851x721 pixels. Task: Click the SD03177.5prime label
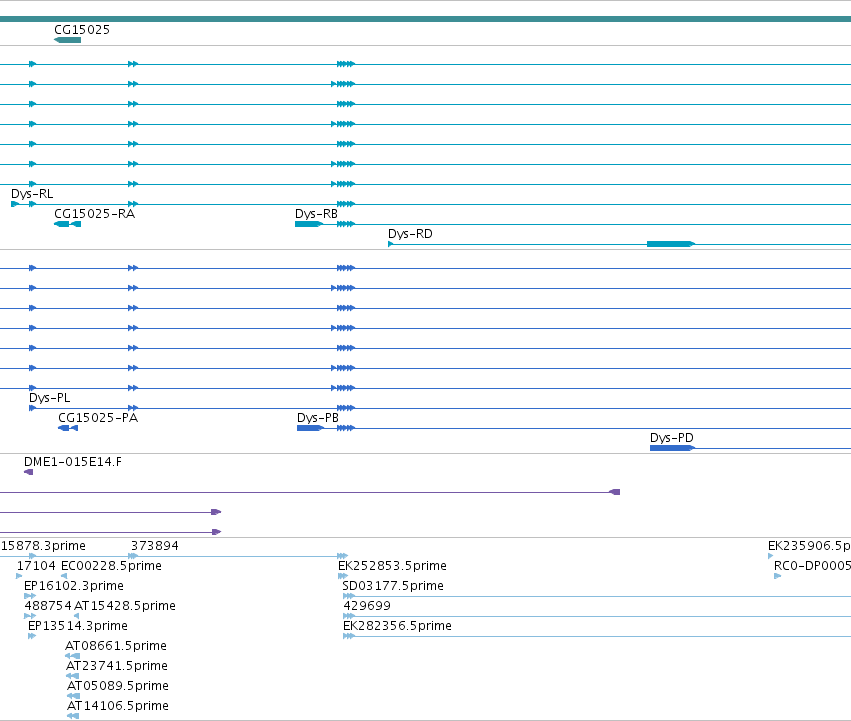(393, 586)
